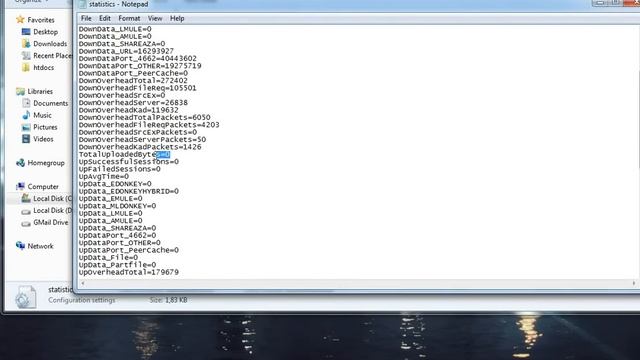Click the line UpAvgTime=0
This screenshot has height=360, width=640.
[x=104, y=176]
